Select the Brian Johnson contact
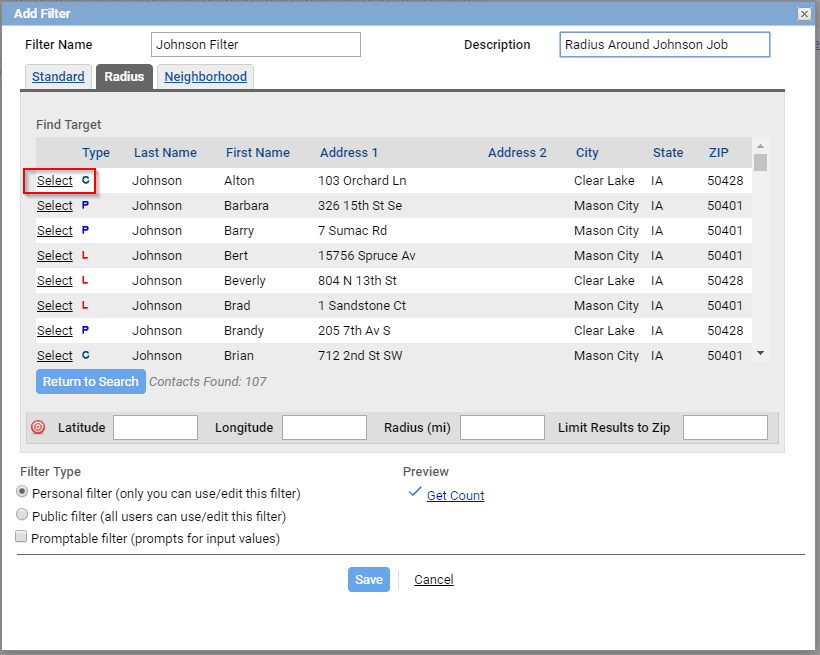Screen dimensions: 820x655 54,356
